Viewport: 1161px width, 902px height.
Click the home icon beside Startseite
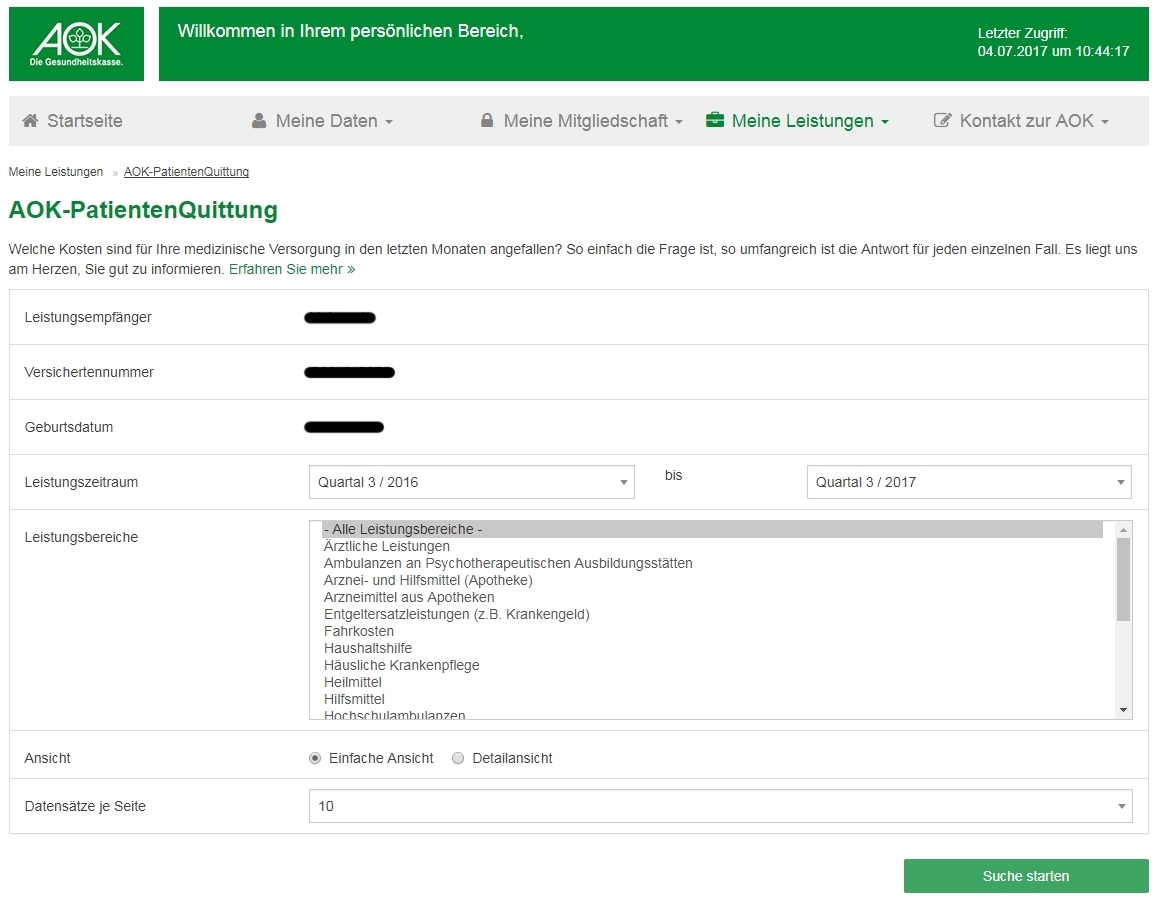30,121
